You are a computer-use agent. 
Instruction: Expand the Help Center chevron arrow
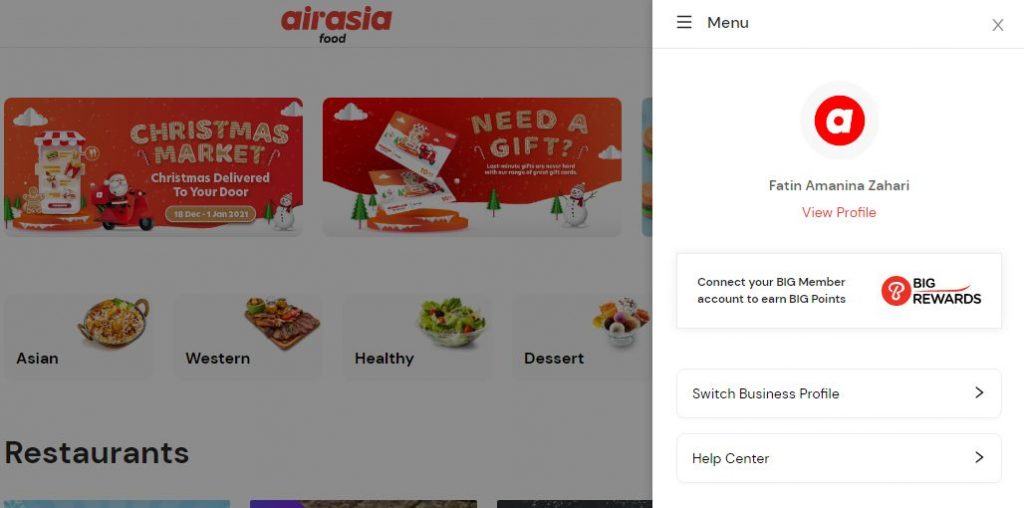[x=979, y=457]
